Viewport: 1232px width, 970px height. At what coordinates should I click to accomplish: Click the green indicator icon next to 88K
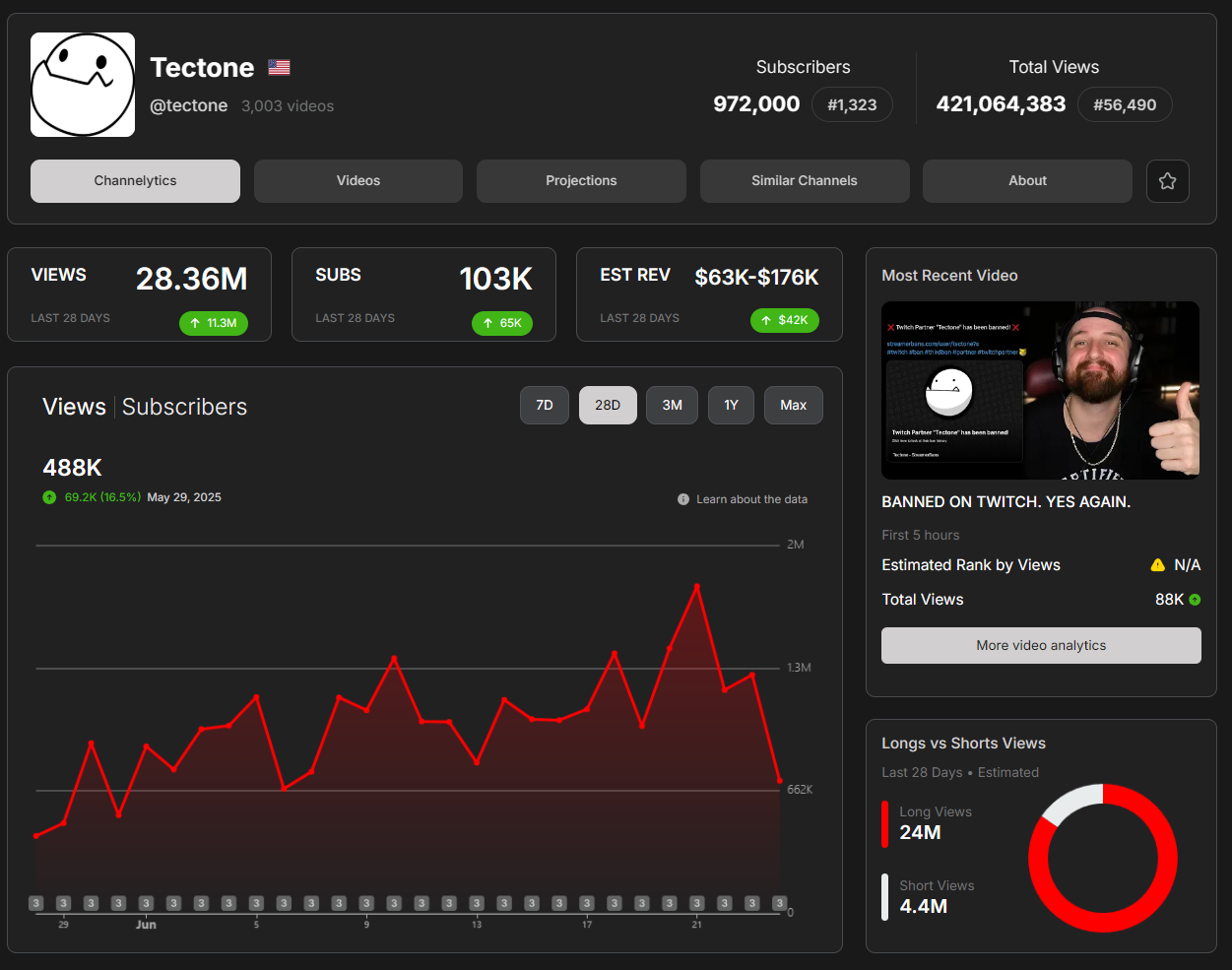point(1195,600)
